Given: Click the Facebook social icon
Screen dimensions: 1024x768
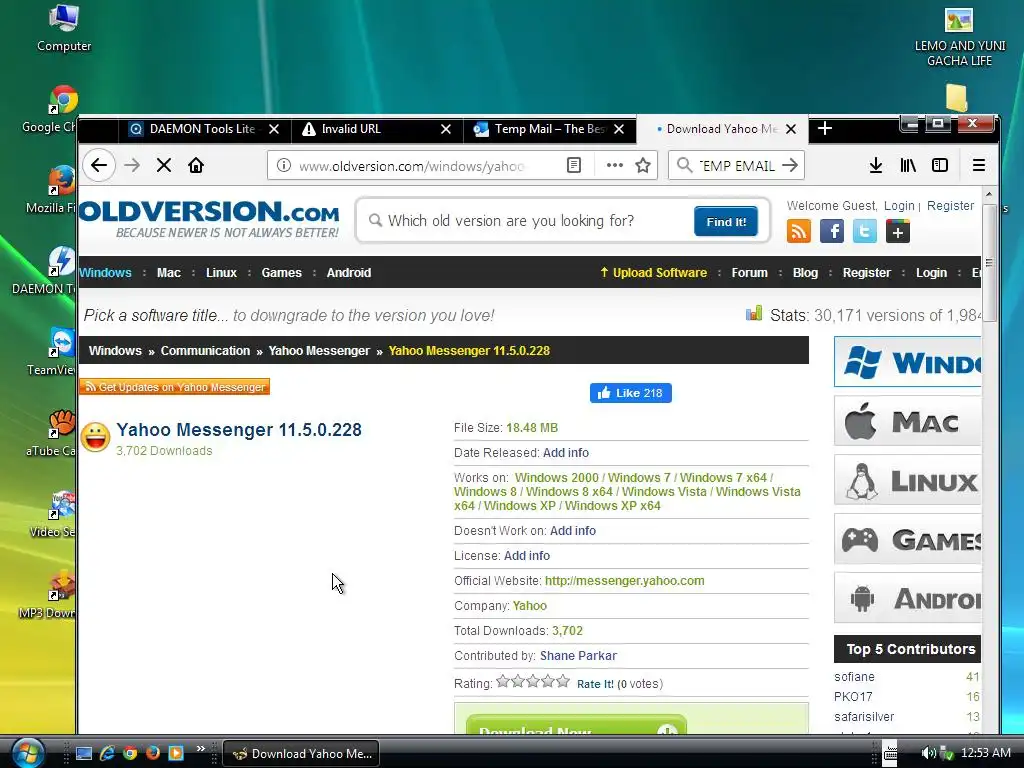Looking at the screenshot, I should (831, 231).
